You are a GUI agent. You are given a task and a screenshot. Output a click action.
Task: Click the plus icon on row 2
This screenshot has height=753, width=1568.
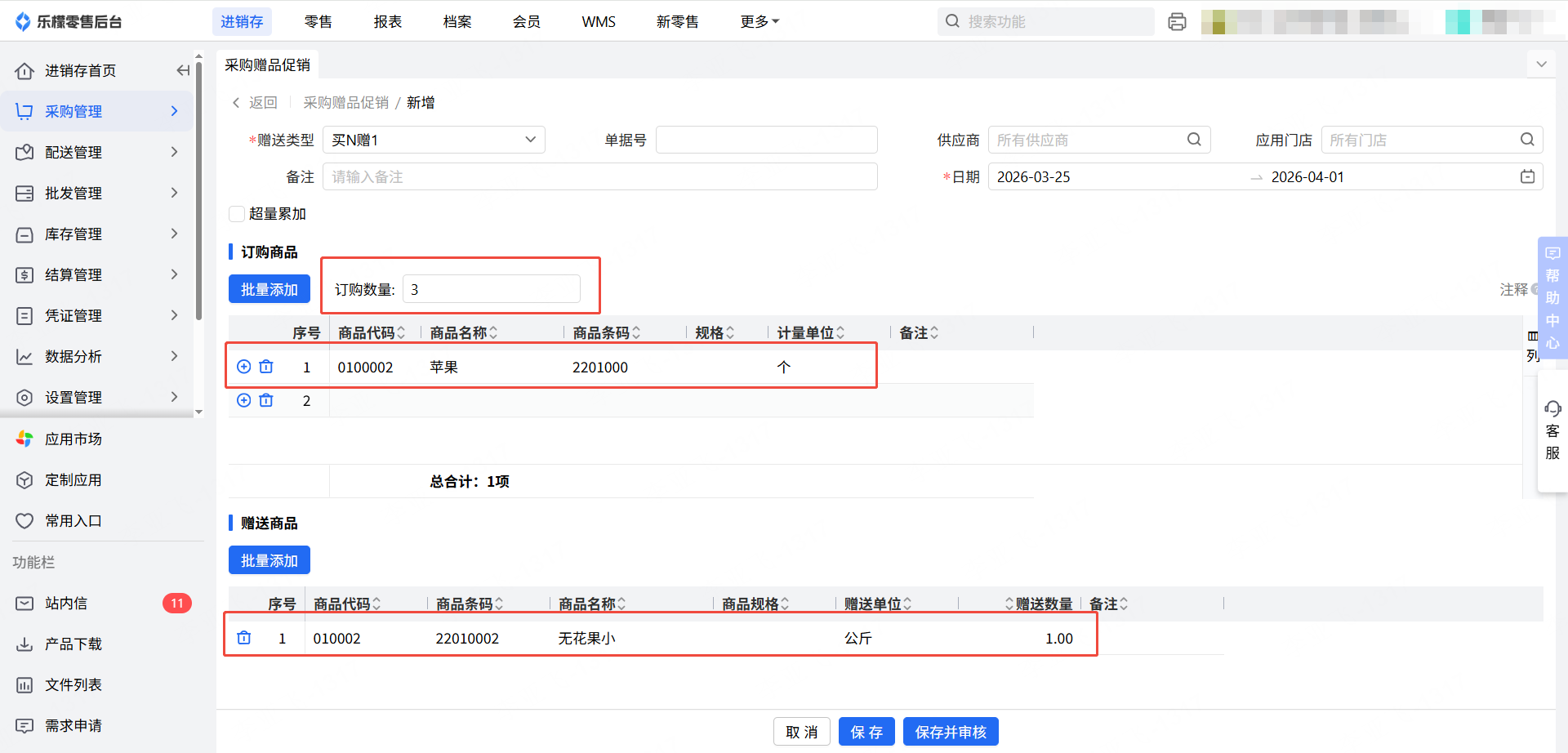[x=243, y=400]
